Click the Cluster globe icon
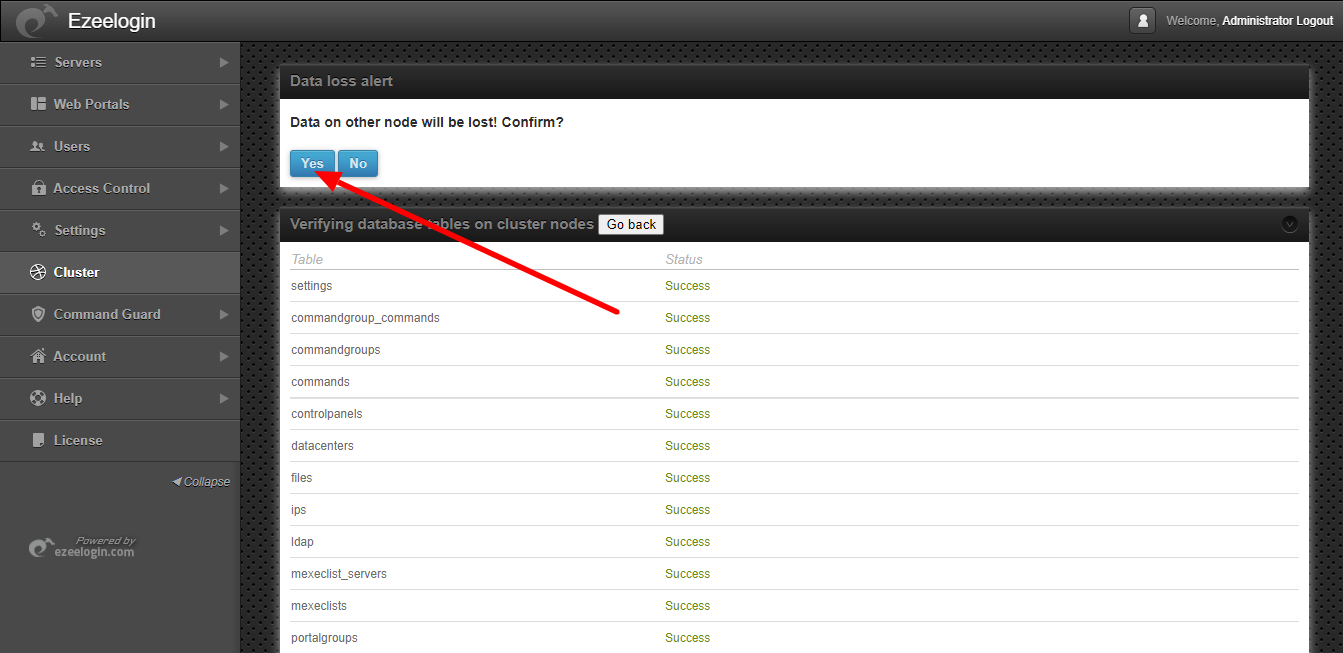 (x=39, y=272)
